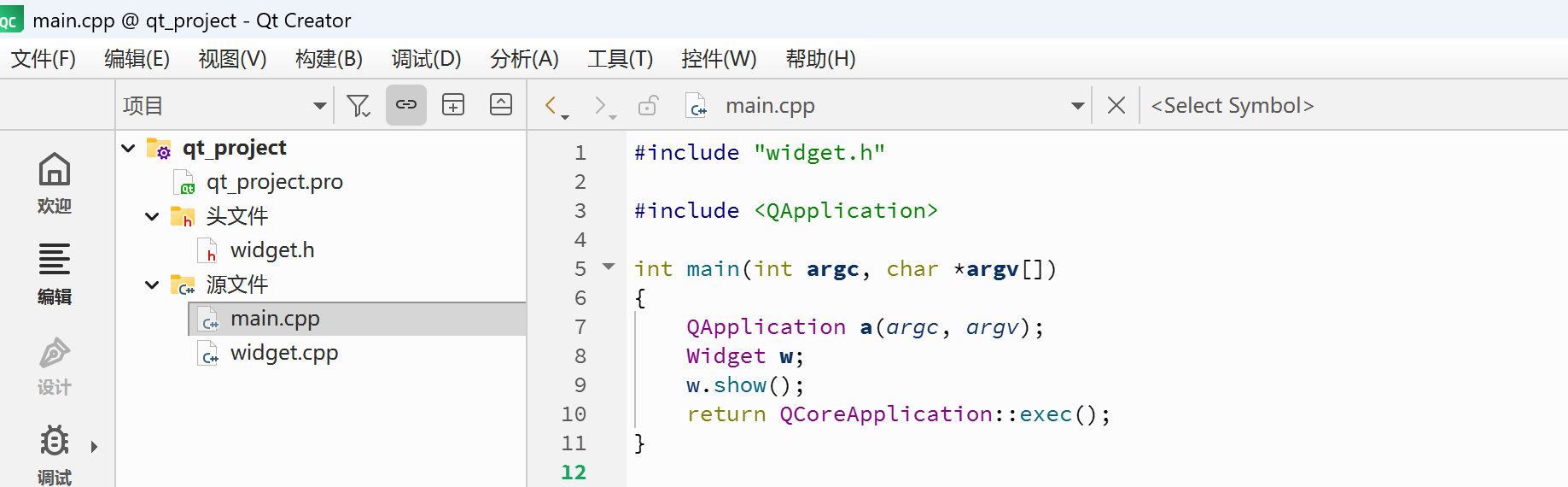
Task: Open the <Select Symbol> dropdown
Action: click(1232, 105)
